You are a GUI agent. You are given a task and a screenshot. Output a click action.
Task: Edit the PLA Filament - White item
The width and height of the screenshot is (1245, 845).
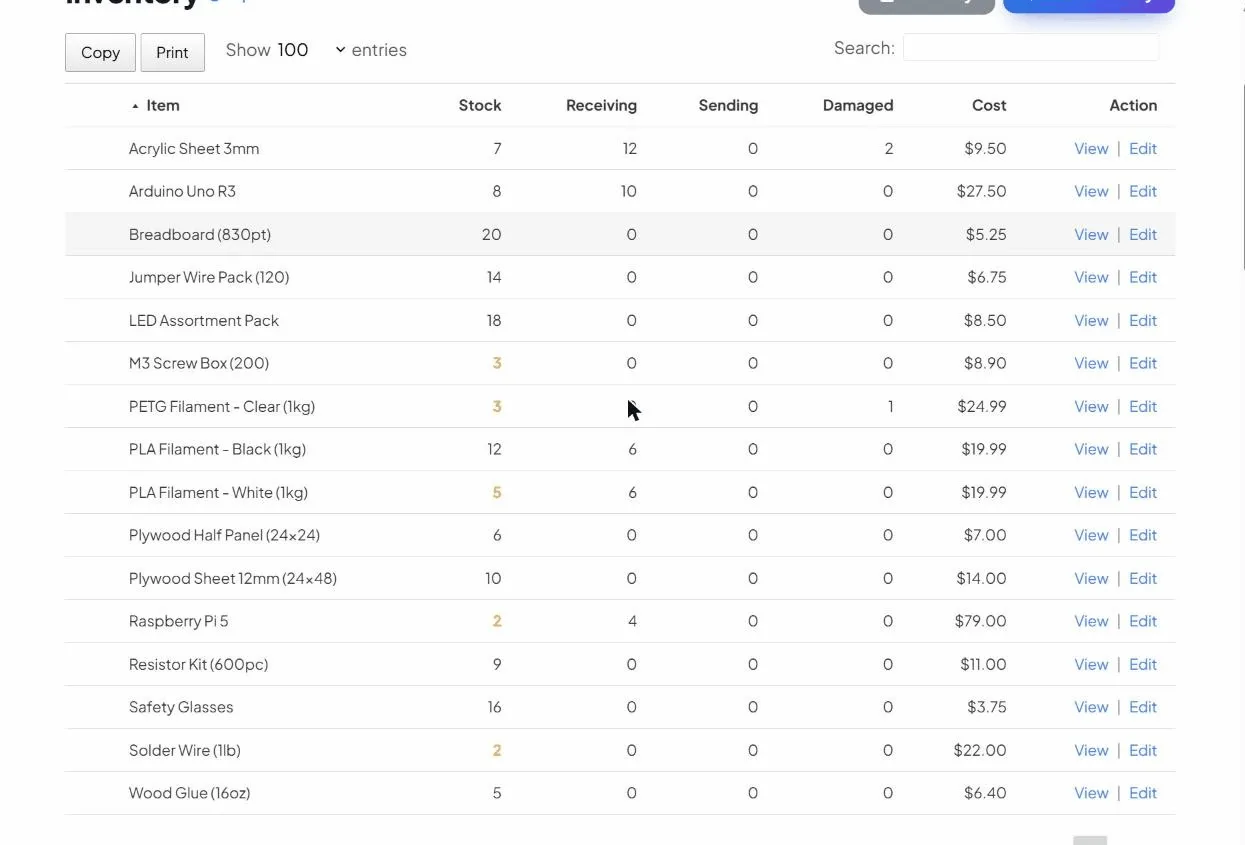coord(1143,492)
